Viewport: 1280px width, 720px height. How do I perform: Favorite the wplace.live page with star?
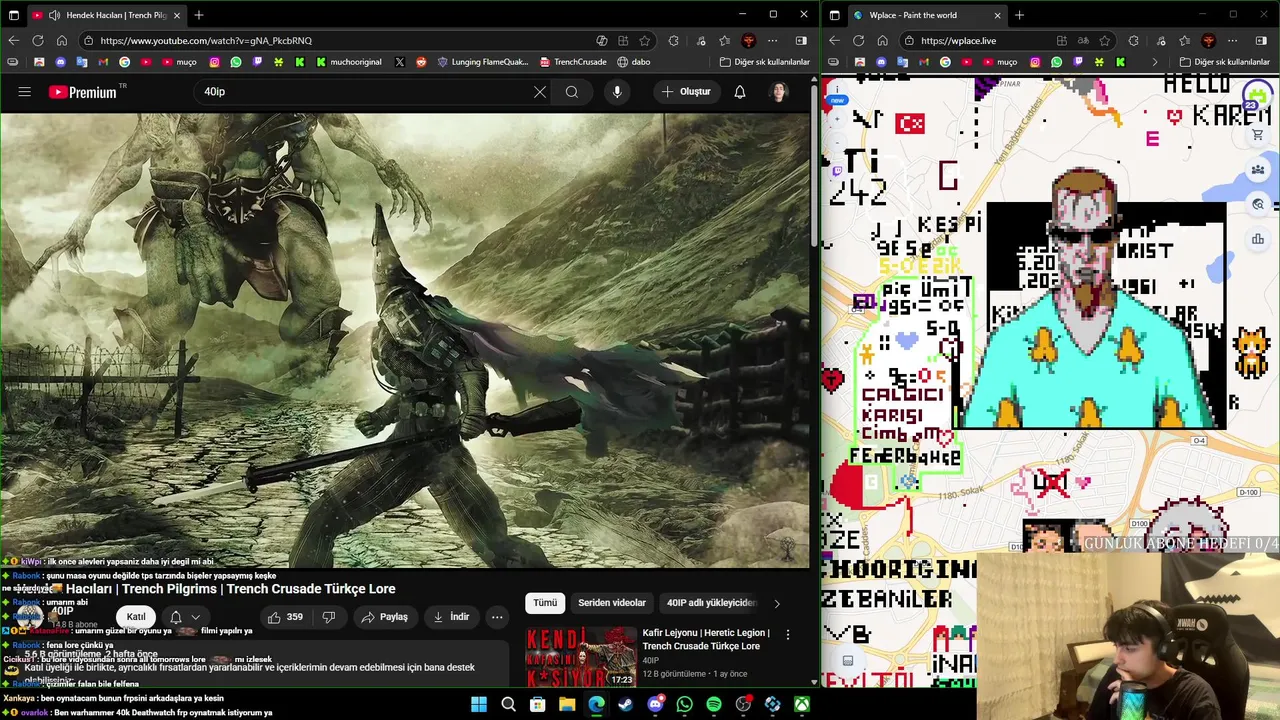click(1105, 41)
